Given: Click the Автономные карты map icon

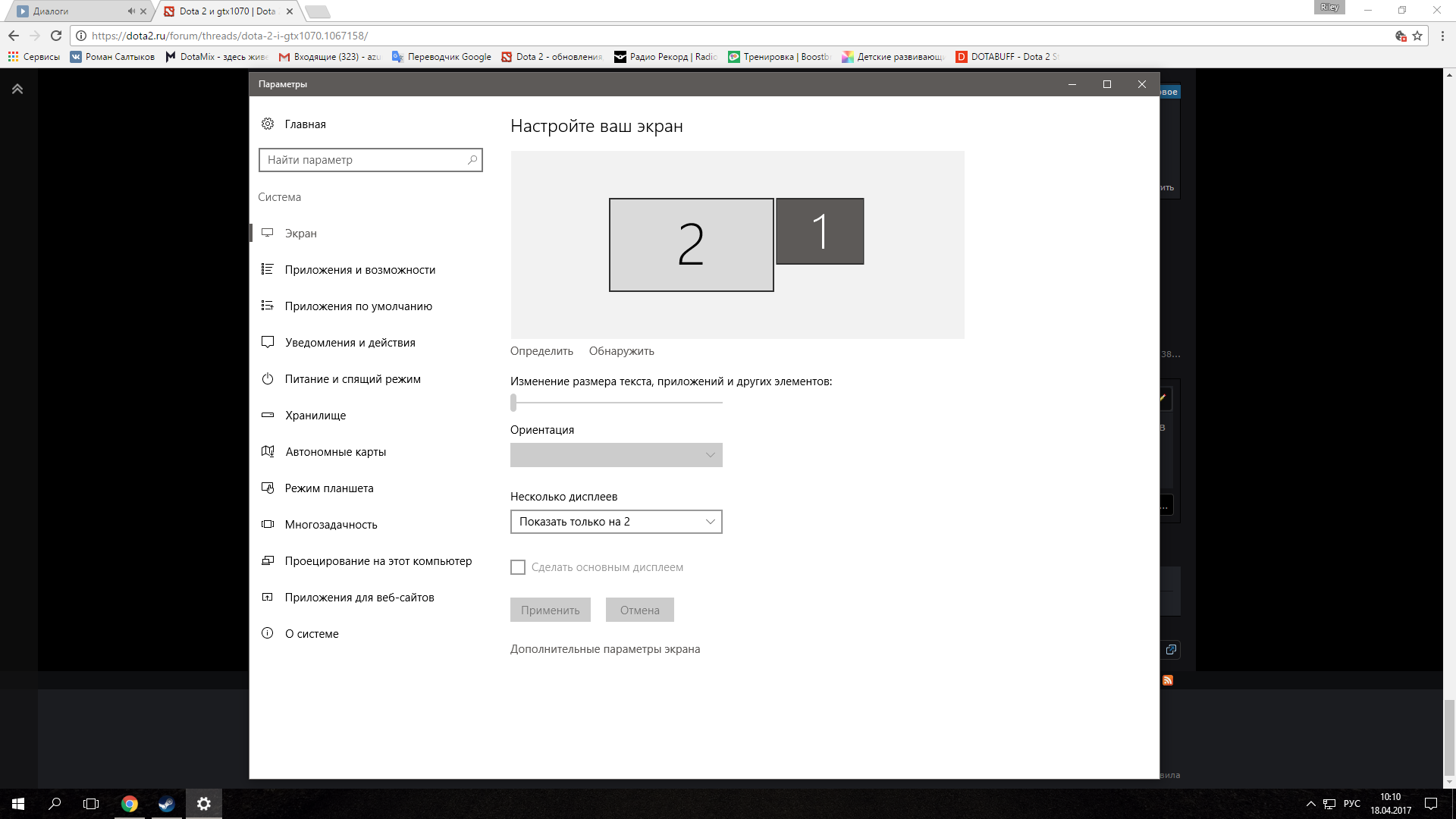Looking at the screenshot, I should (268, 451).
